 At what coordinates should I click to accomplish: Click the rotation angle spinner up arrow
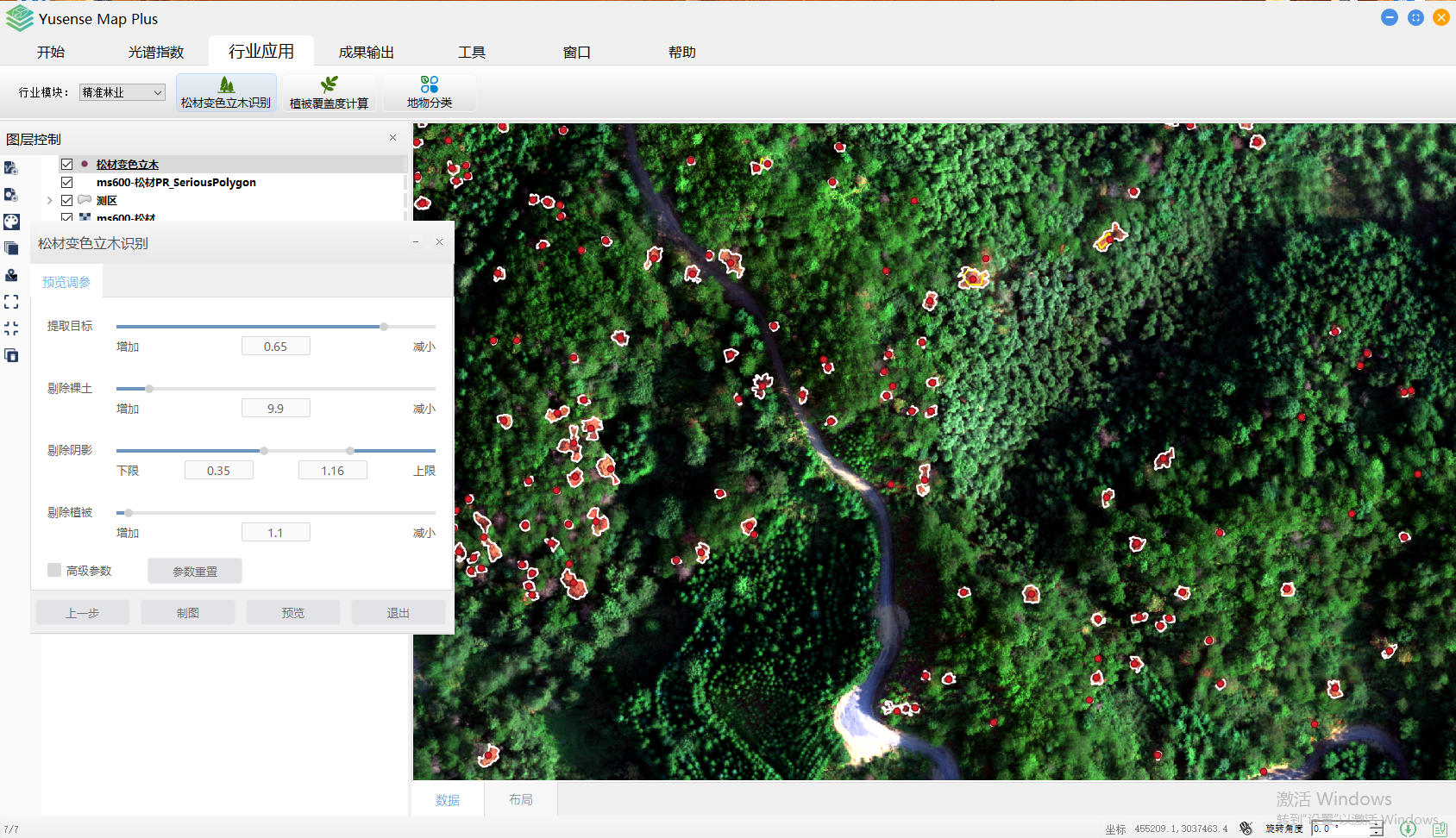pyautogui.click(x=1376, y=824)
